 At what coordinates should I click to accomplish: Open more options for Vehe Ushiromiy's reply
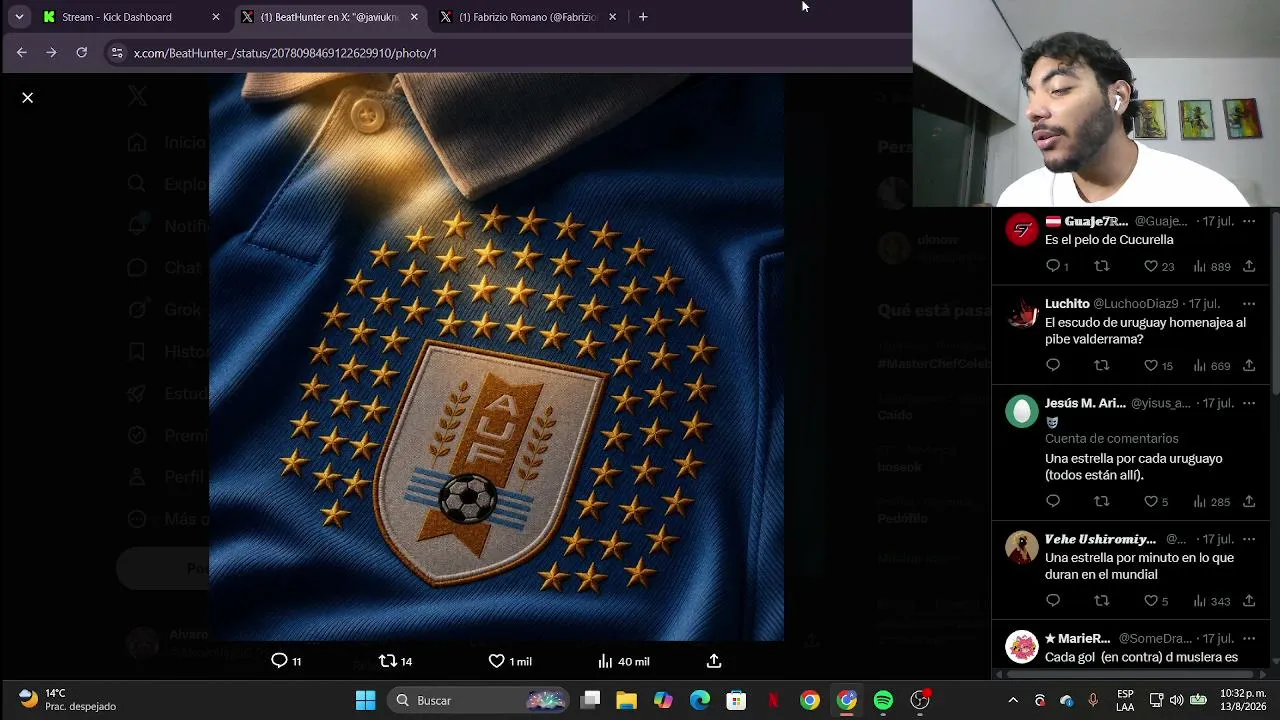pyautogui.click(x=1249, y=539)
